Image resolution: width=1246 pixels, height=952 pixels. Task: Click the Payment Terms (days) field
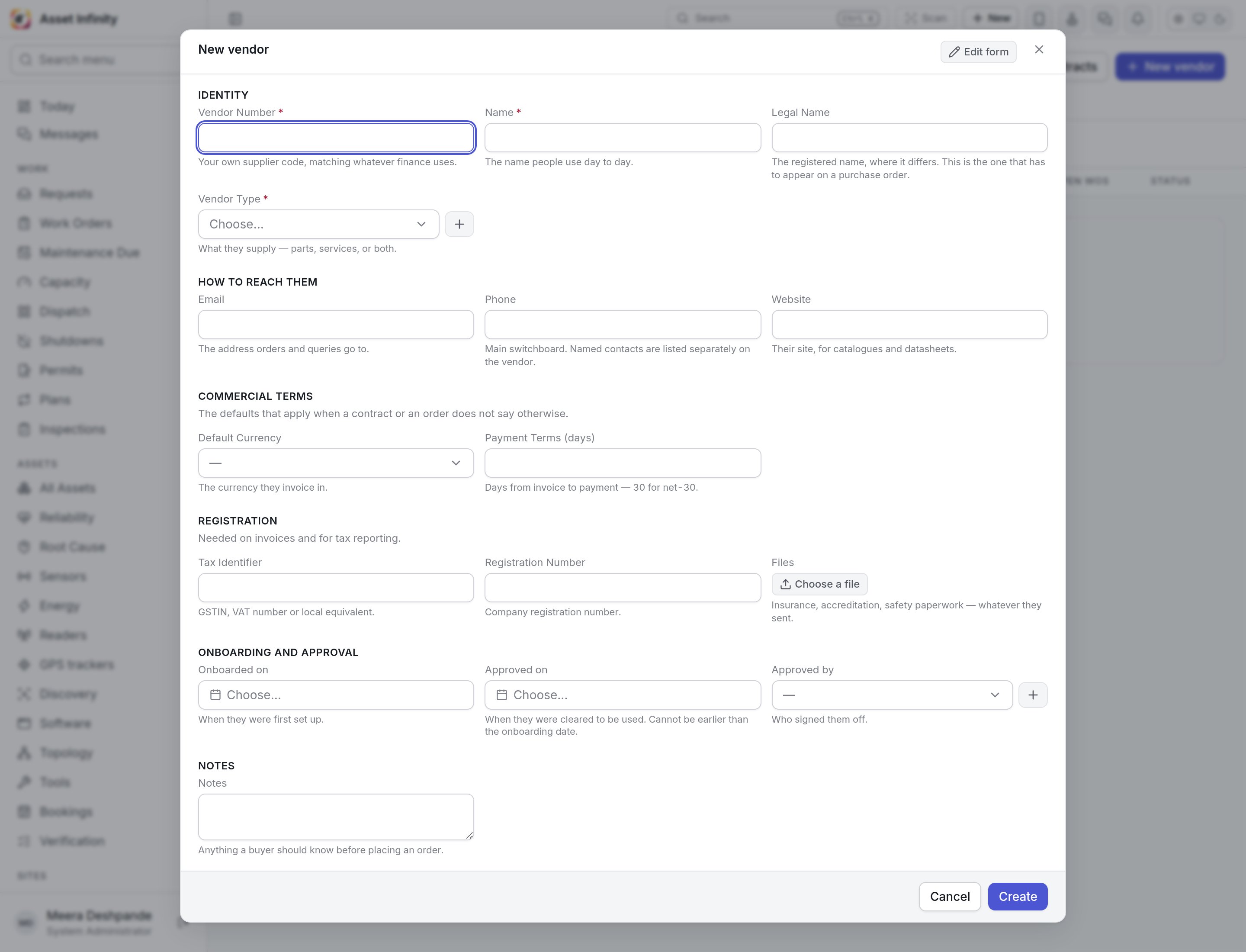(x=622, y=463)
